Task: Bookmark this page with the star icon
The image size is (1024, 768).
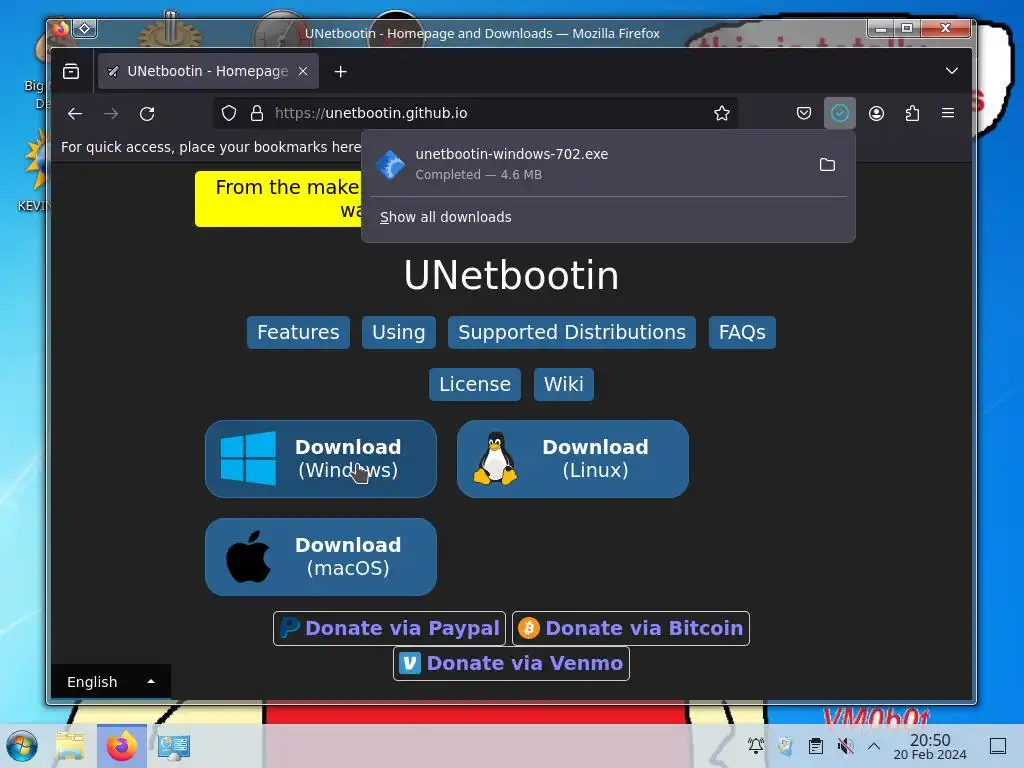Action: pos(722,114)
